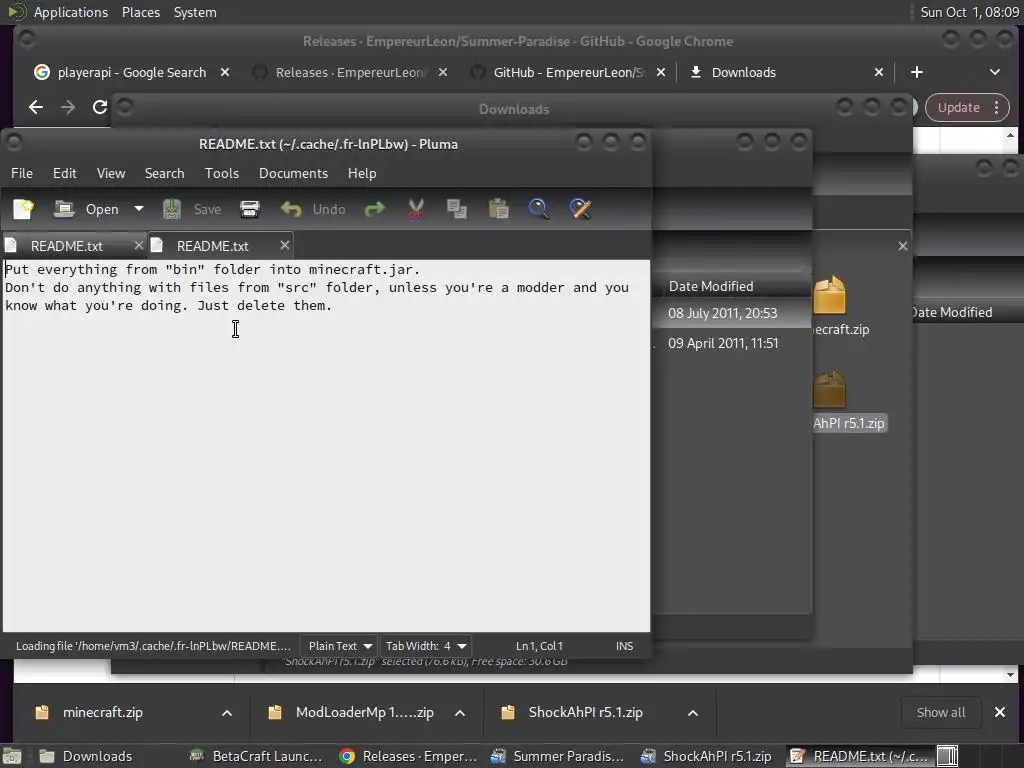This screenshot has height=768, width=1024.
Task: Open ShockAhPI r5.1.zip from download shelf
Action: (585, 712)
